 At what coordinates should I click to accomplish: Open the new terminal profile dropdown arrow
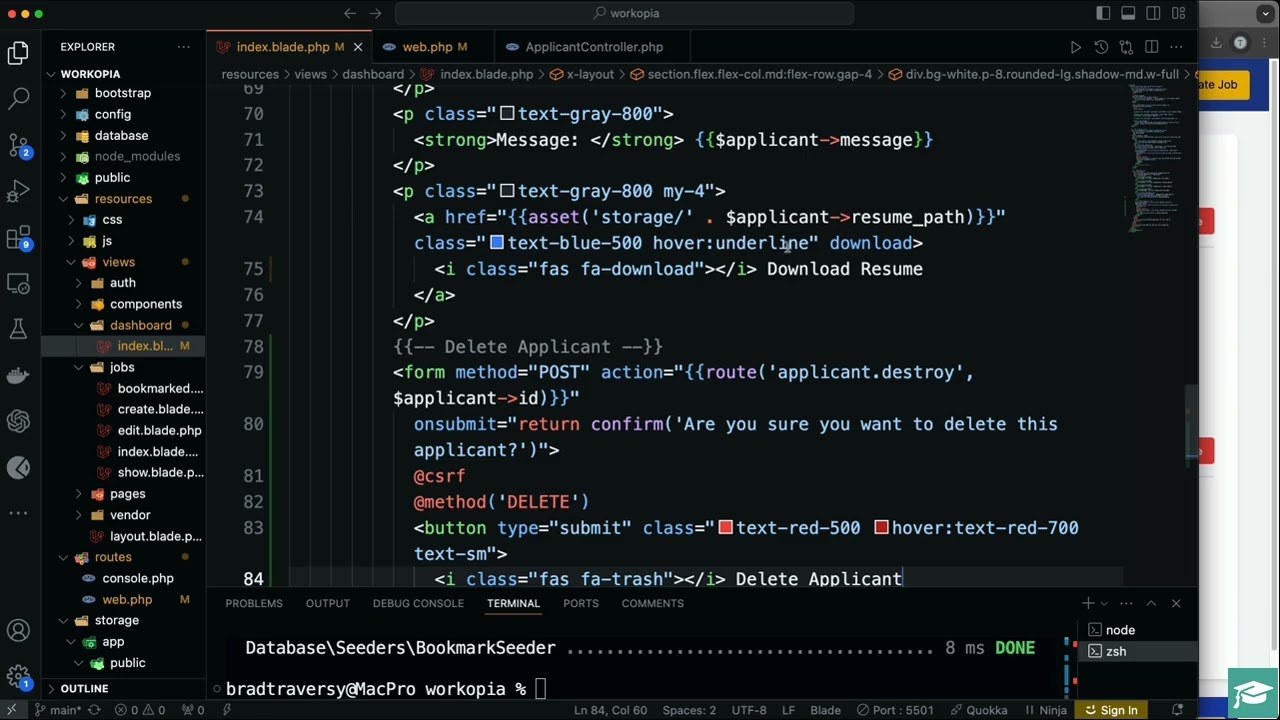point(1104,603)
